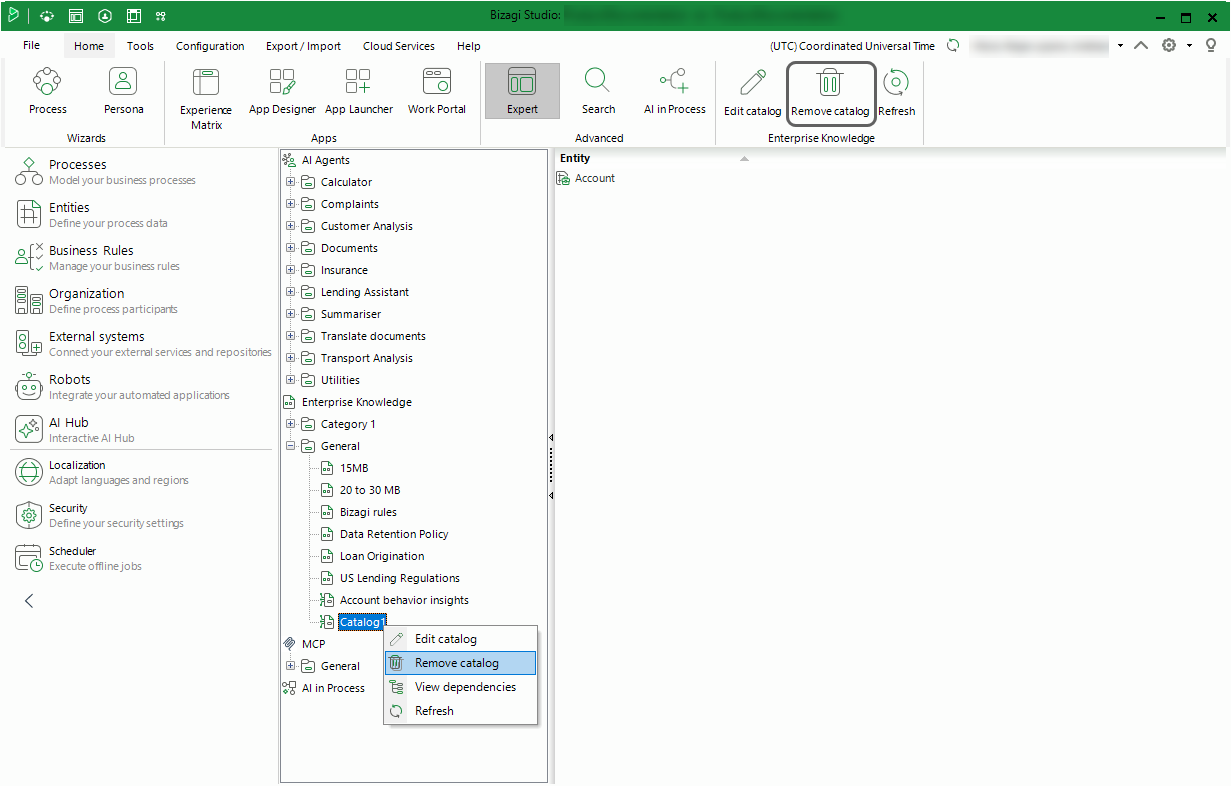The width and height of the screenshot is (1231, 786).
Task: Select the US Lending Regulations catalog
Action: (x=400, y=578)
